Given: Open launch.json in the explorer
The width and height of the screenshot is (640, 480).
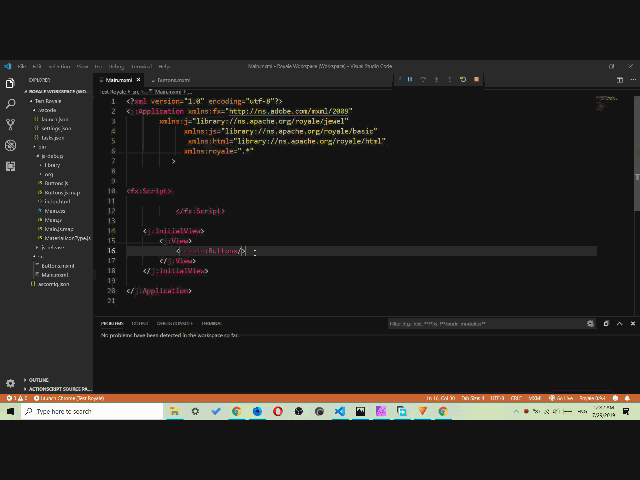Looking at the screenshot, I should [54, 119].
